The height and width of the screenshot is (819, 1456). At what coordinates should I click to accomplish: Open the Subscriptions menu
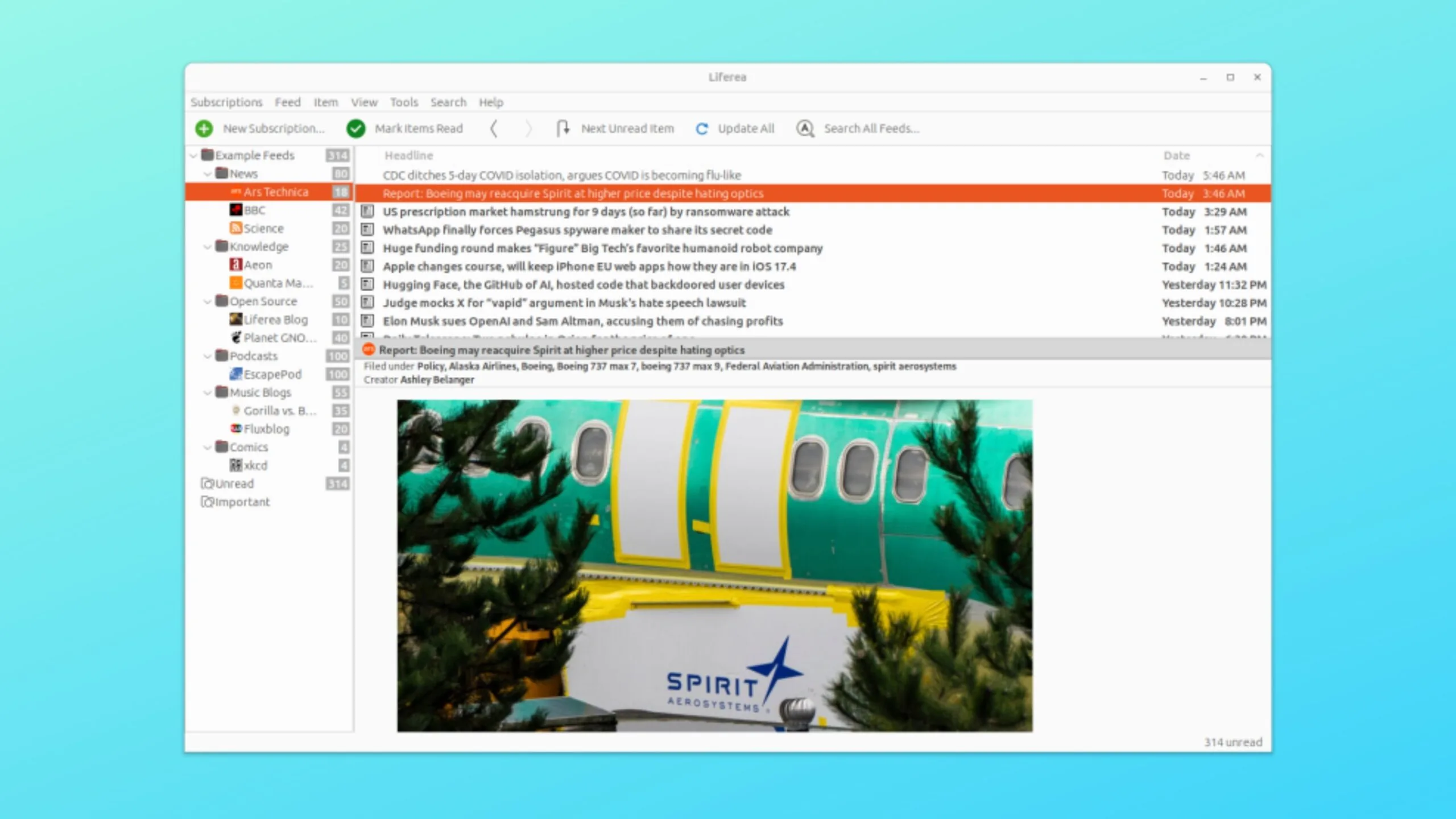(x=226, y=102)
